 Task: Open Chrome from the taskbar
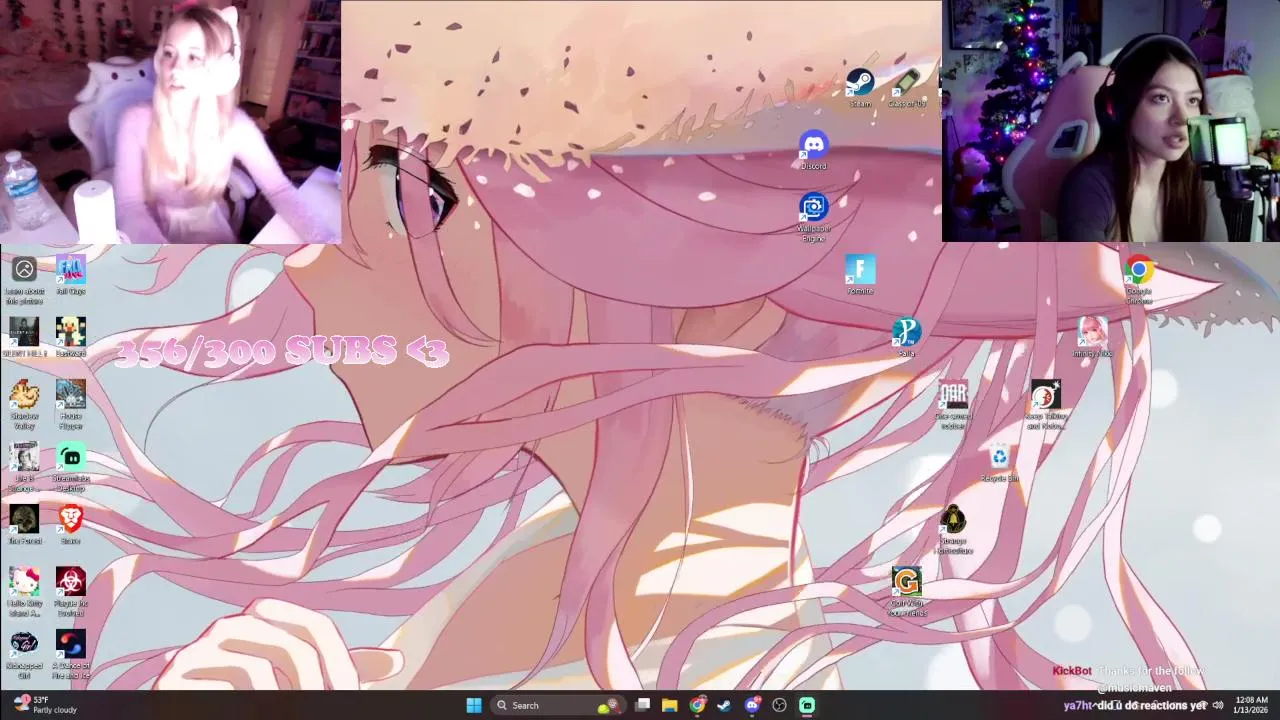697,705
